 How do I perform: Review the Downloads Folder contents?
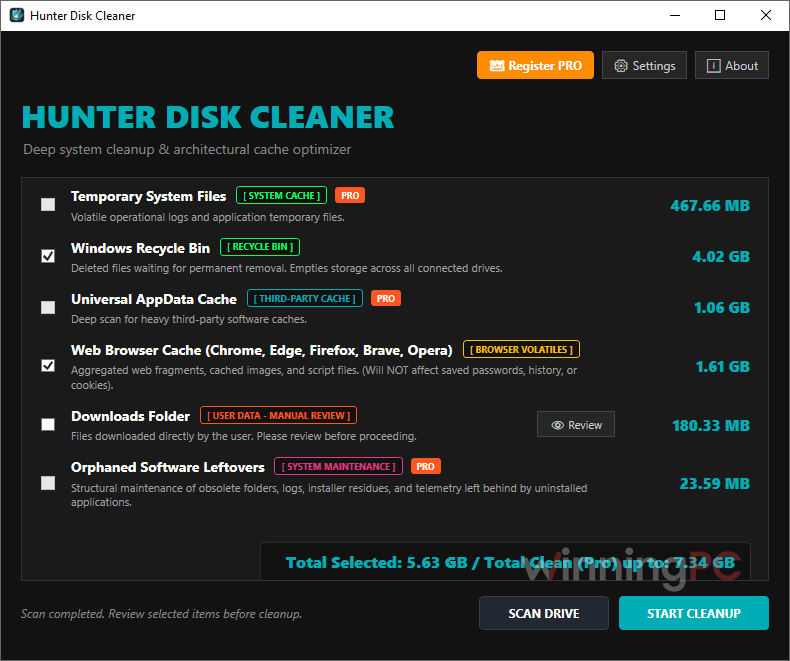tap(575, 424)
